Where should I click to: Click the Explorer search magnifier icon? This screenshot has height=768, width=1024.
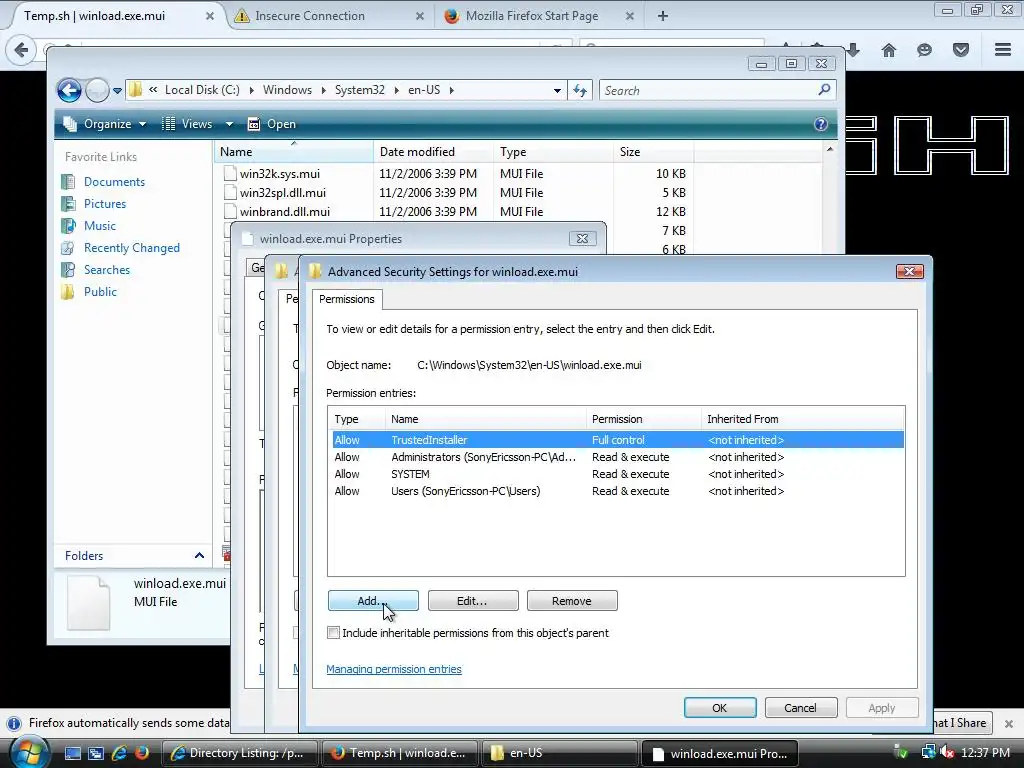(x=825, y=89)
